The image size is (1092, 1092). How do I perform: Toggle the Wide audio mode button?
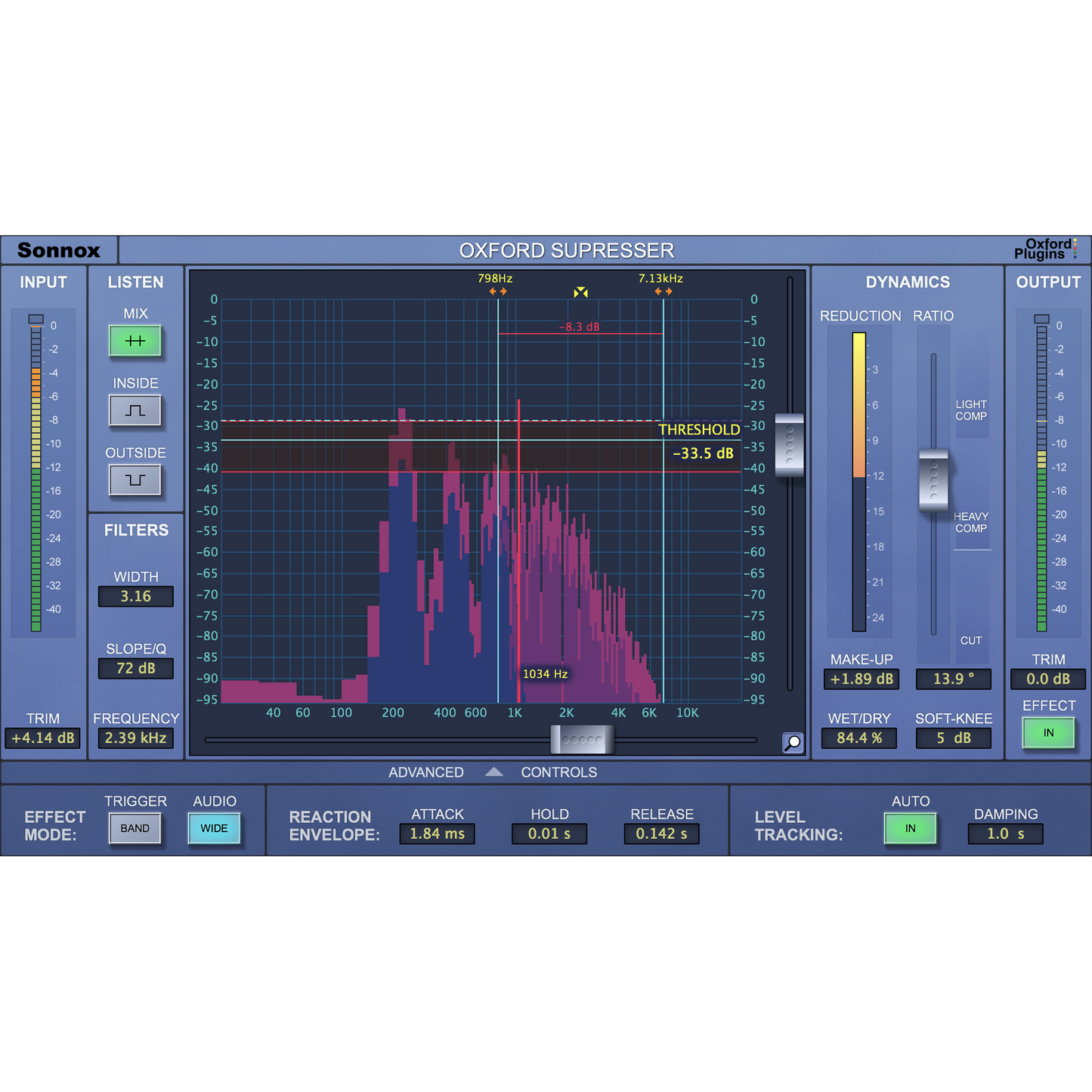214,828
